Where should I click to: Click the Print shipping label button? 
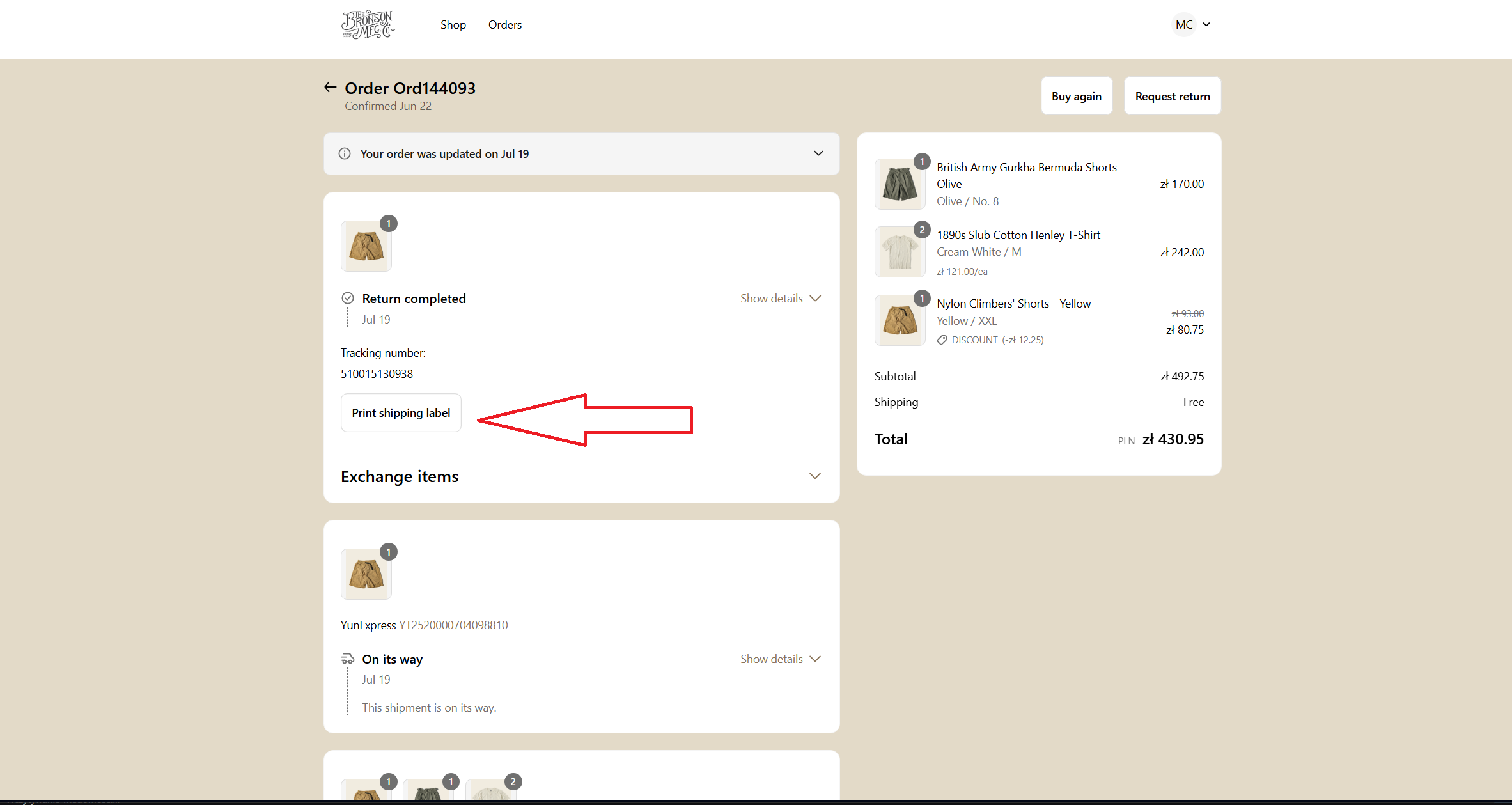401,413
